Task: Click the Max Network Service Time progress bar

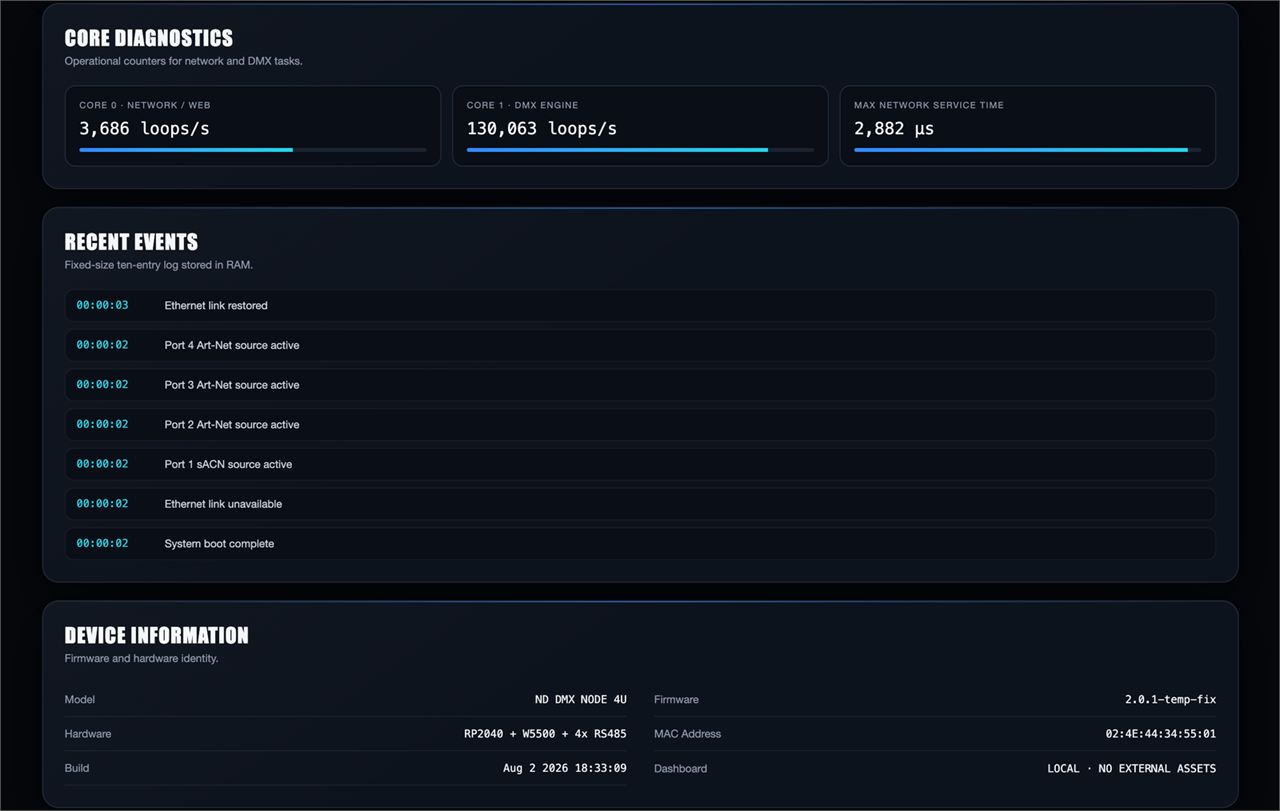Action: 1028,150
